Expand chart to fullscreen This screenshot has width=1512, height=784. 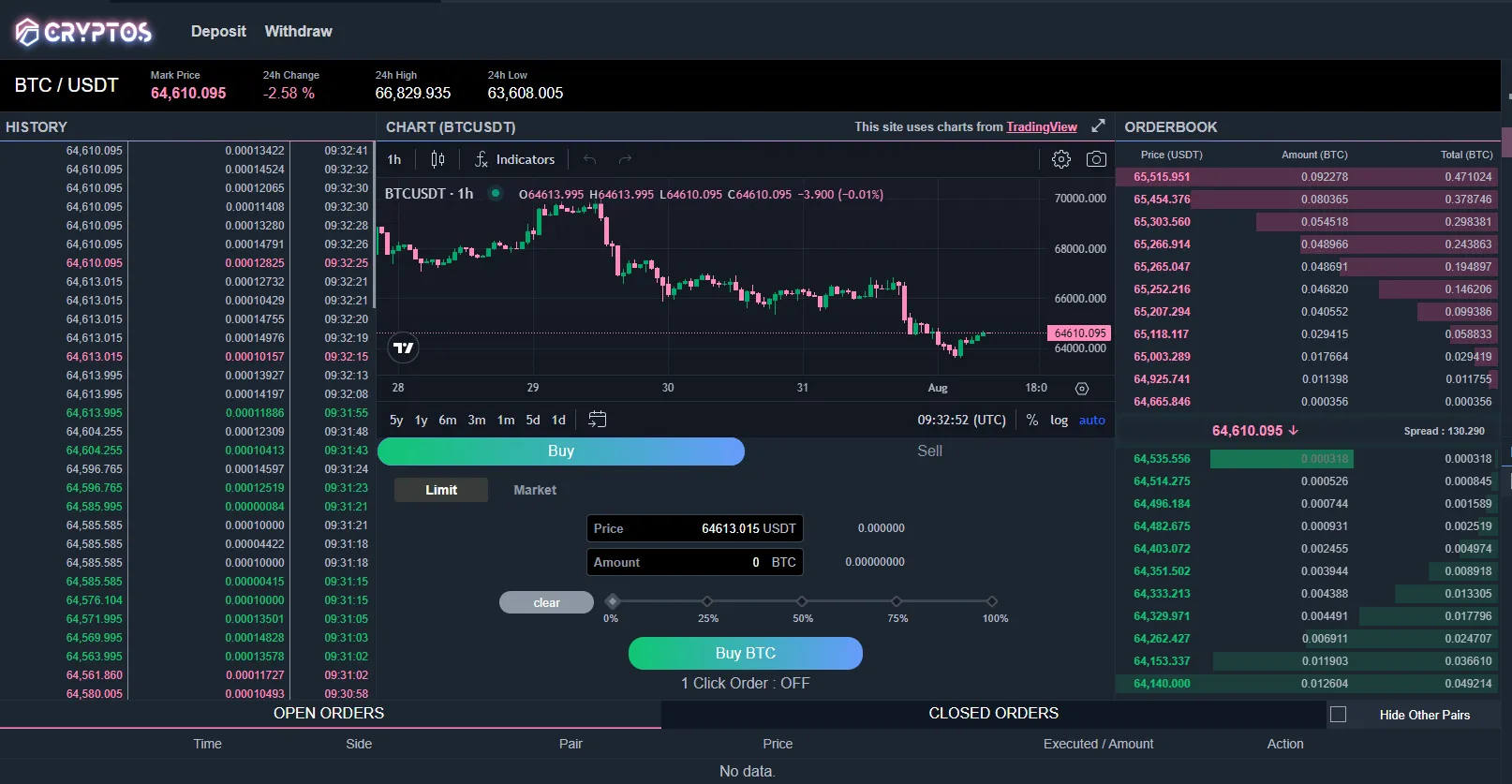(x=1098, y=126)
